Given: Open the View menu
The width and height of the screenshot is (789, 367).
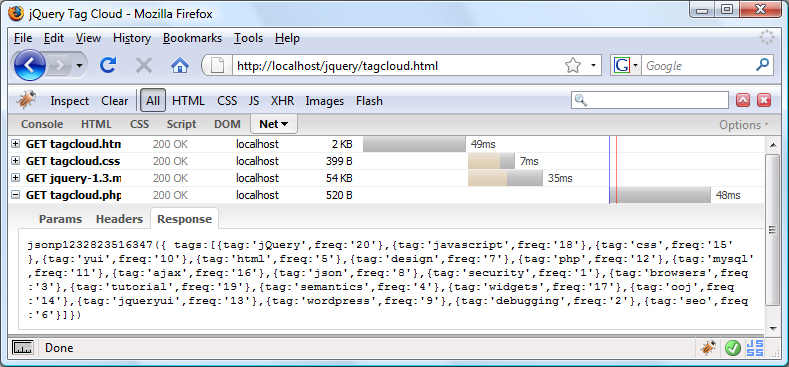Looking at the screenshot, I should coord(88,38).
